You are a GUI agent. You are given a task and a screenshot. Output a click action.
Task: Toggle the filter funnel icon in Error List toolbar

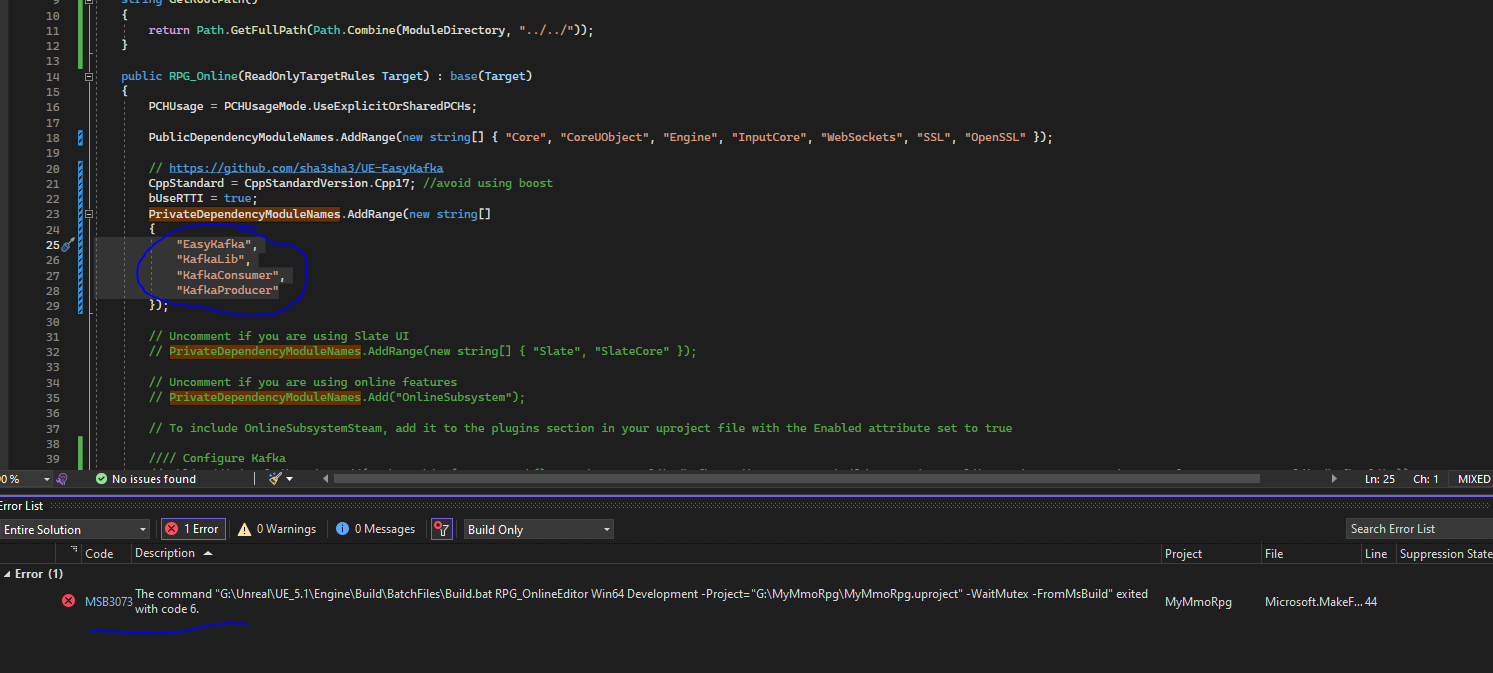tap(441, 529)
